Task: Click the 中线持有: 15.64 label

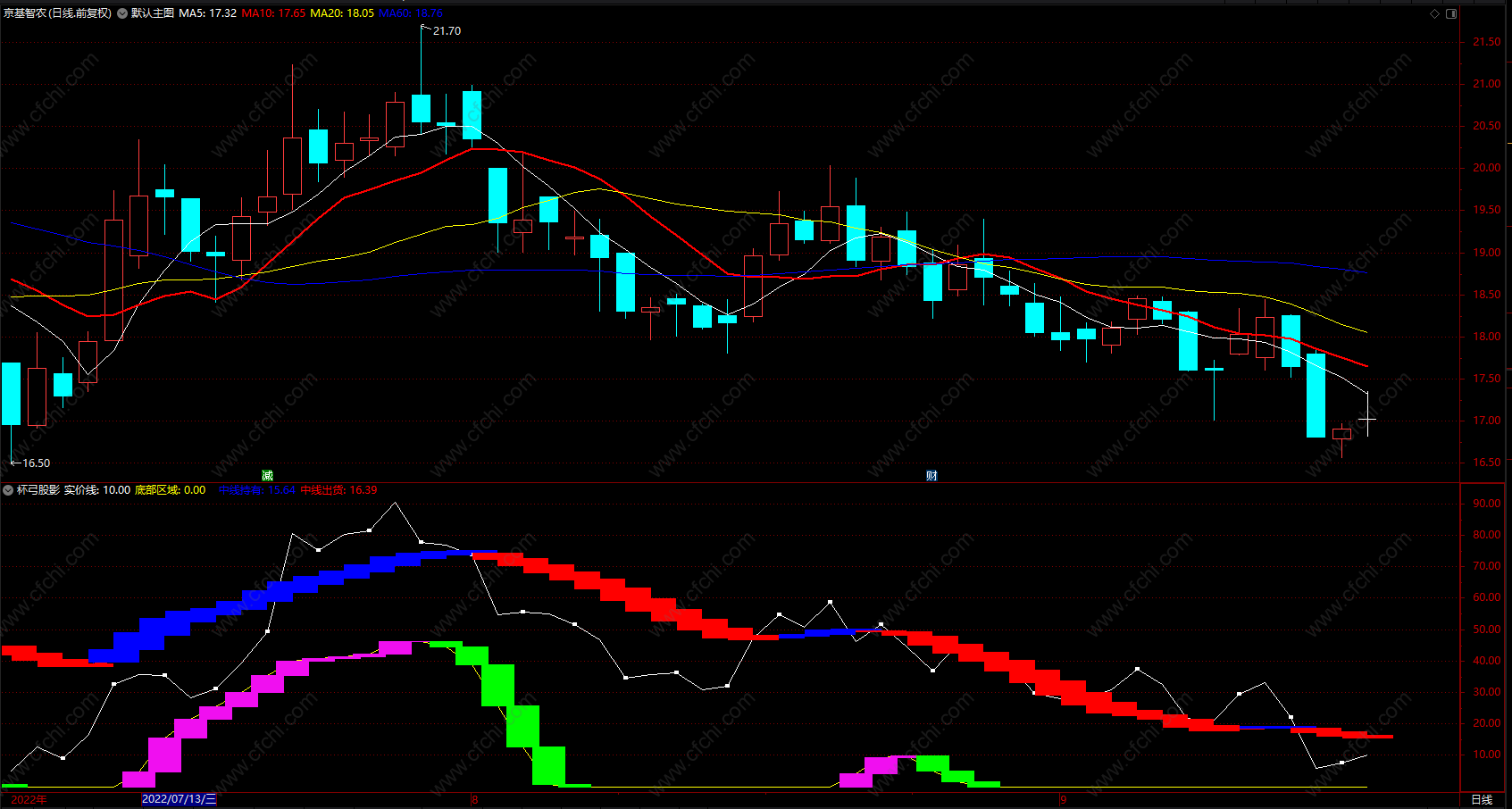Action: coord(257,490)
